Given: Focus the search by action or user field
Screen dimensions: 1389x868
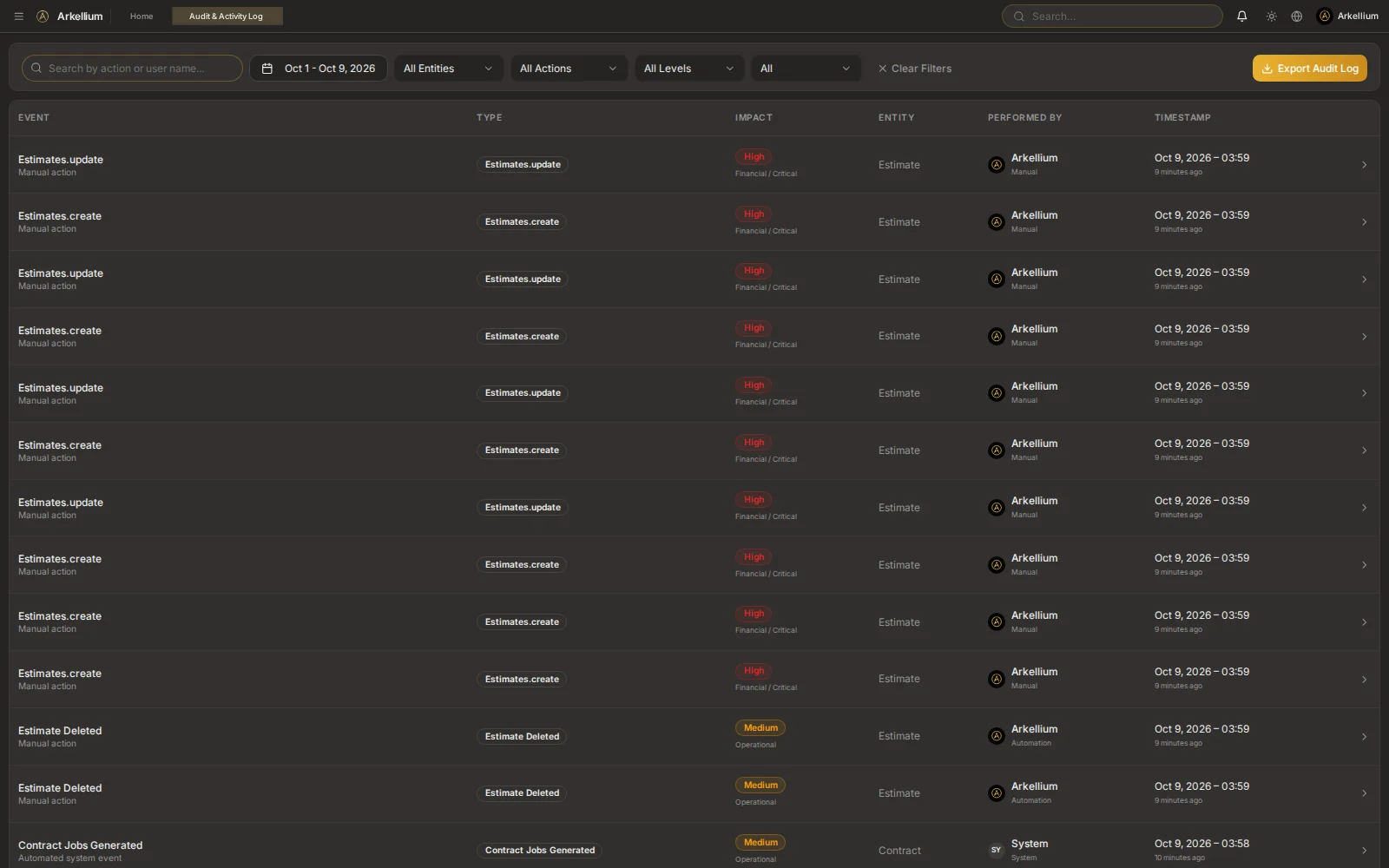Looking at the screenshot, I should 132,69.
